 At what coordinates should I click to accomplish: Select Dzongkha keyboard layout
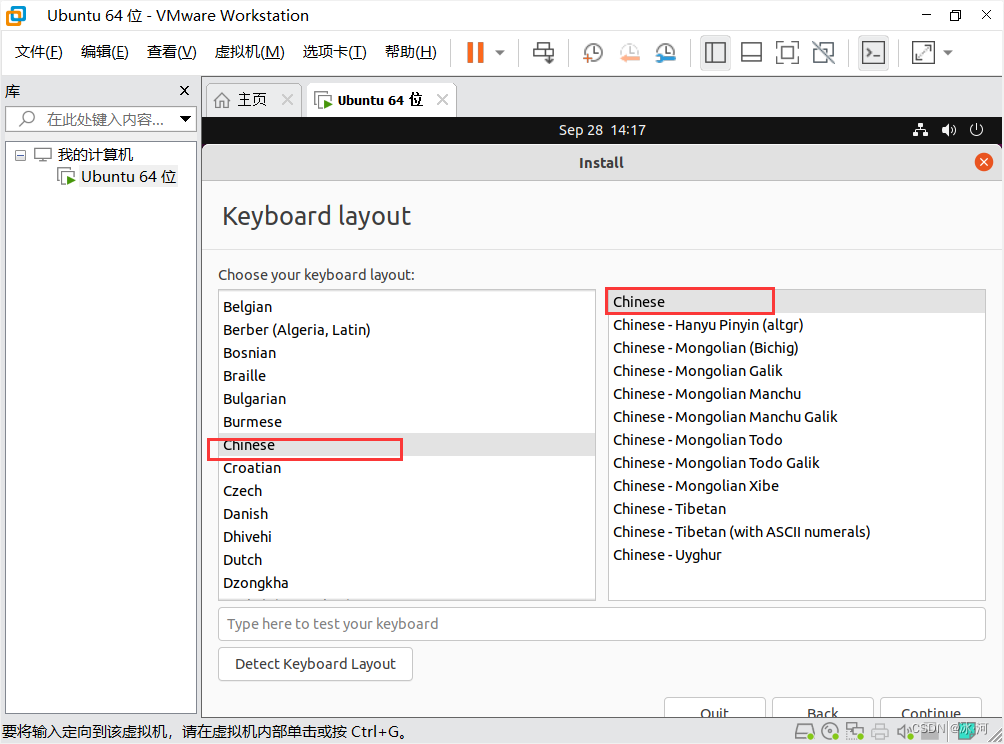click(x=407, y=583)
